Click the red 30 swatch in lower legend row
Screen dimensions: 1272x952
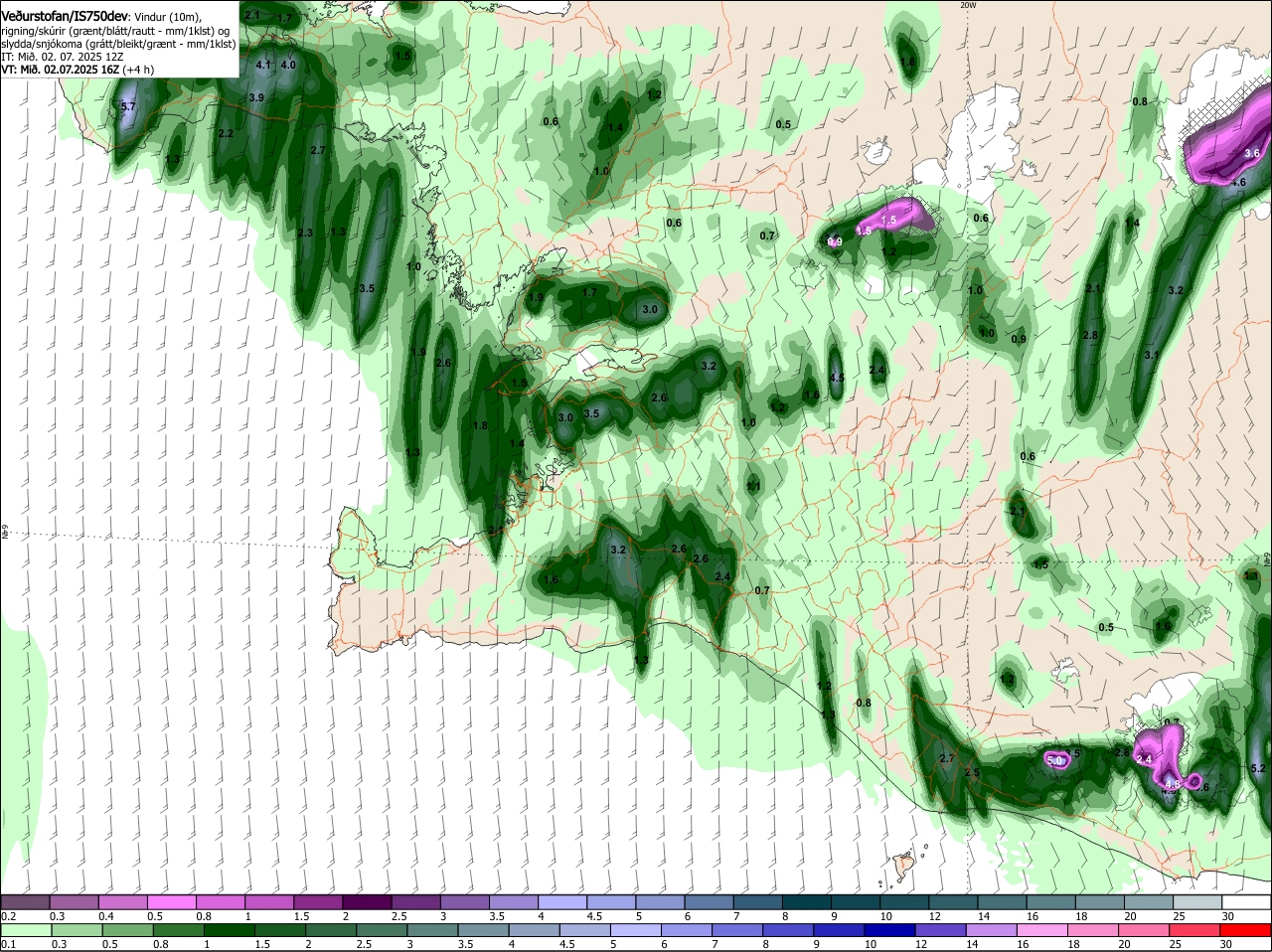pyautogui.click(x=1246, y=930)
